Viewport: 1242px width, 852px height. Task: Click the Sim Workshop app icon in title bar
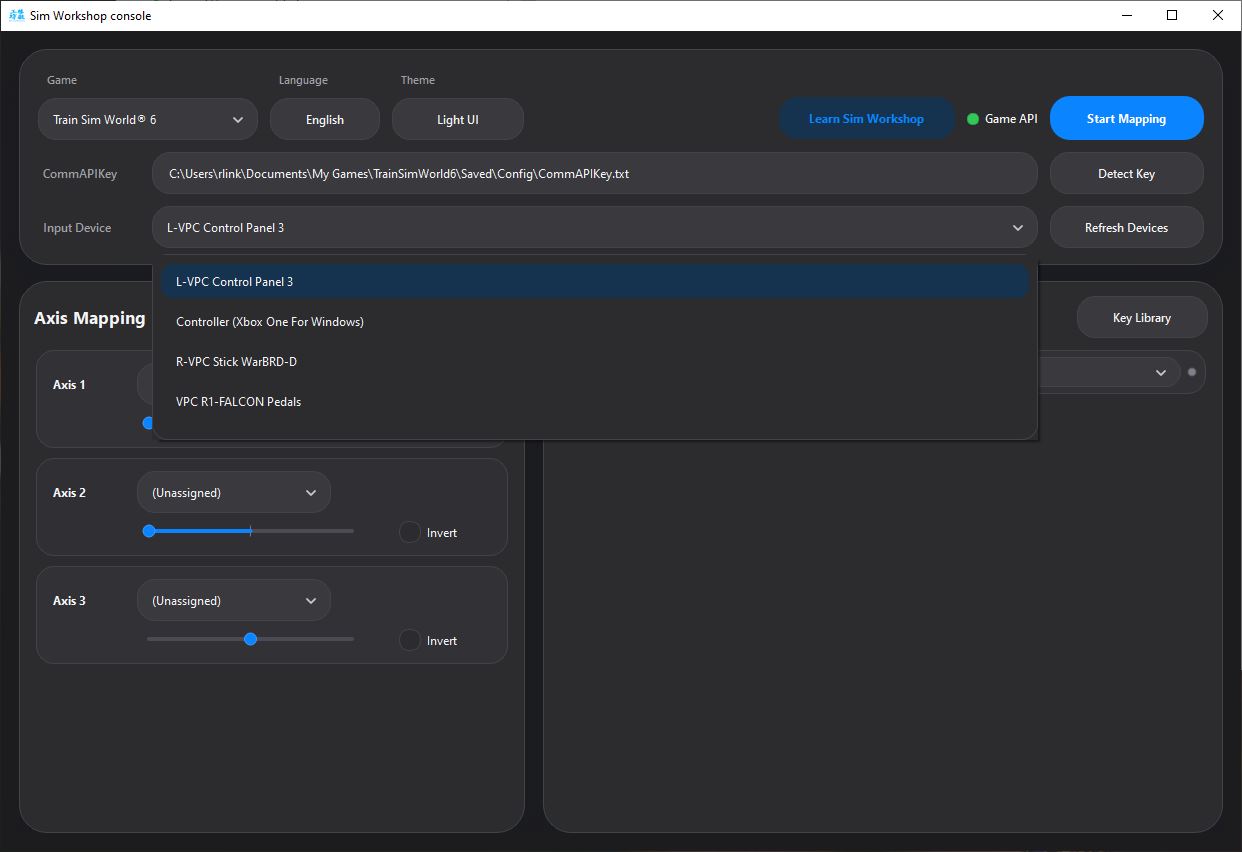16,15
